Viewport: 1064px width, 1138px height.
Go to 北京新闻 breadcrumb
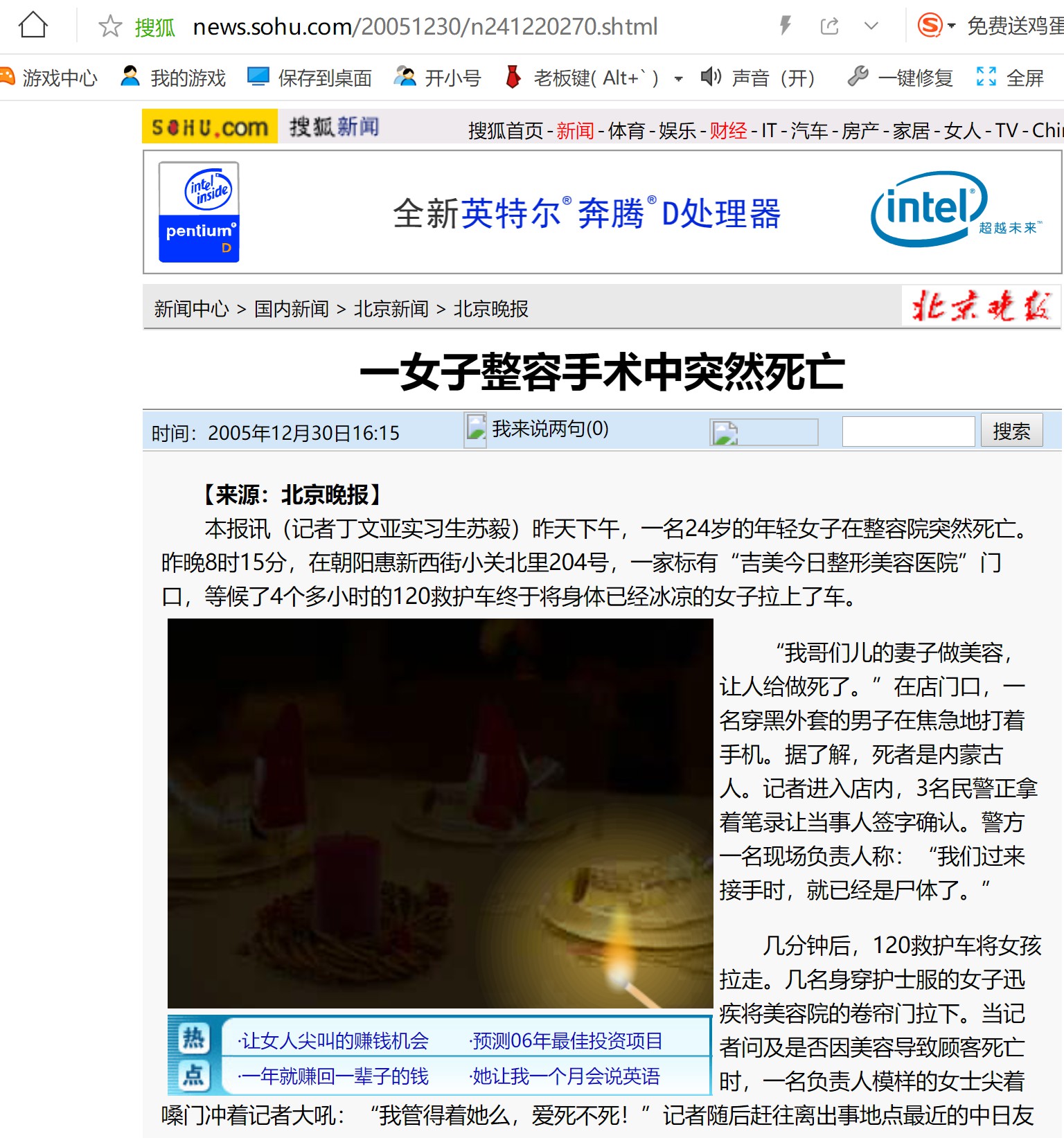[391, 308]
